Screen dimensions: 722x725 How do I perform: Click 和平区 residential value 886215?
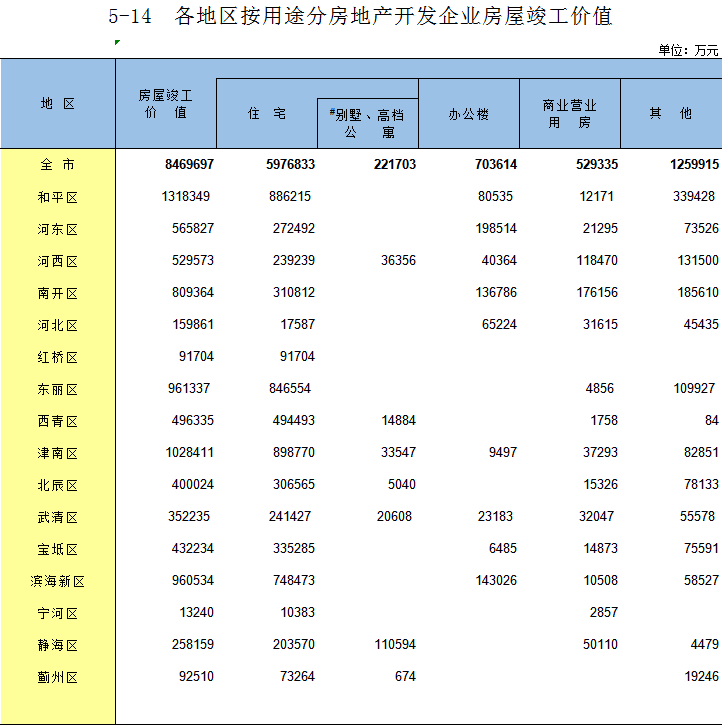point(290,196)
